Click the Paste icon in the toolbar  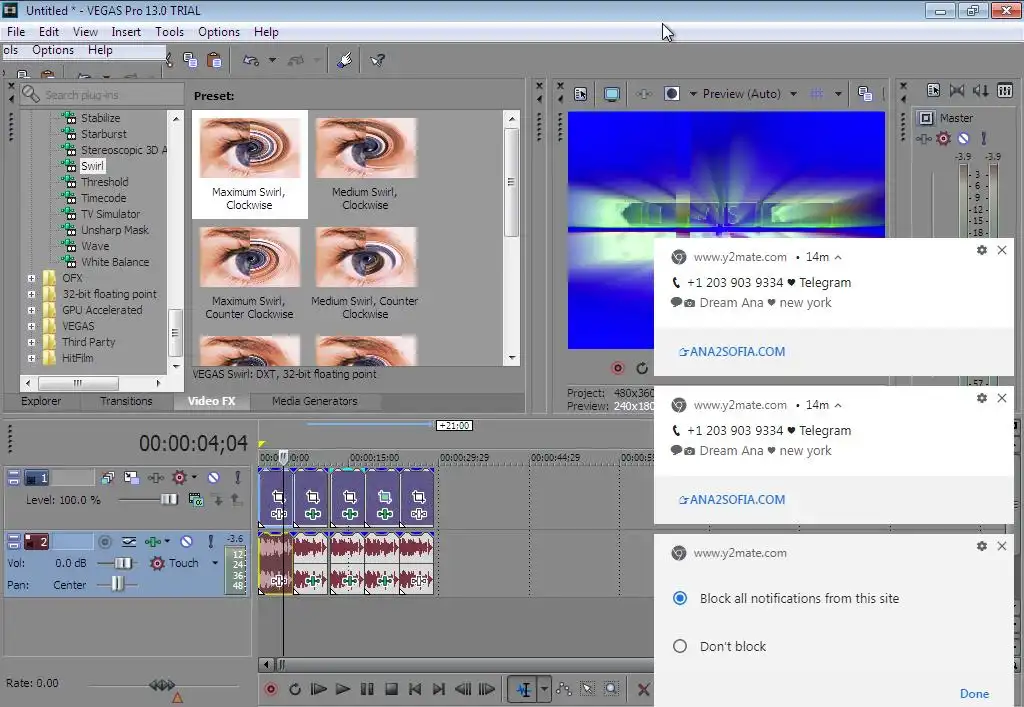coord(214,60)
